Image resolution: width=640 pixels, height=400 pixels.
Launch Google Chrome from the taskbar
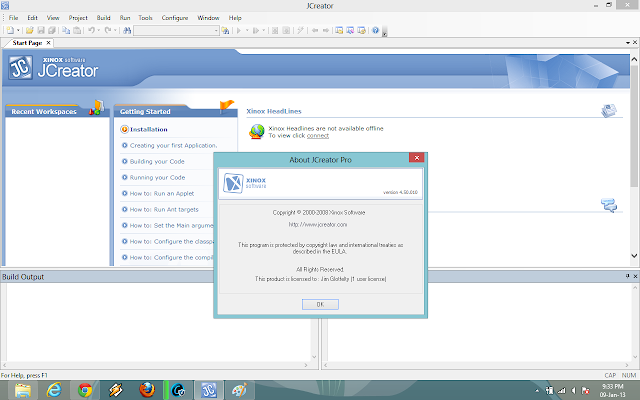tap(84, 390)
